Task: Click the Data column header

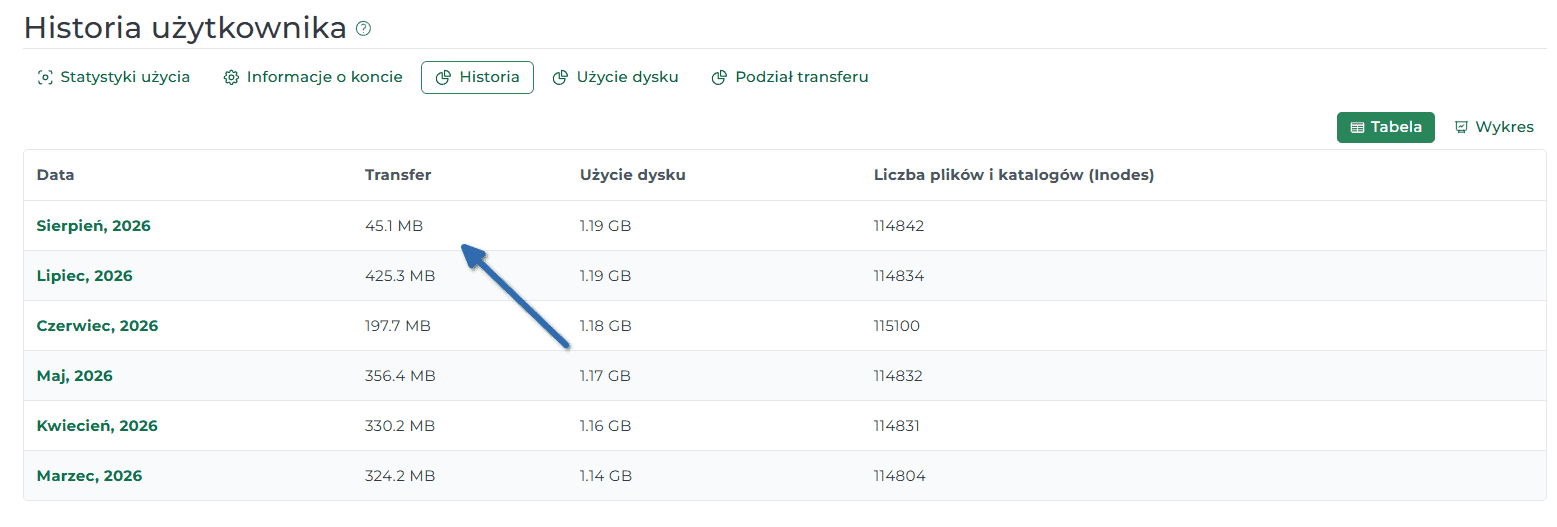Action: click(x=56, y=175)
